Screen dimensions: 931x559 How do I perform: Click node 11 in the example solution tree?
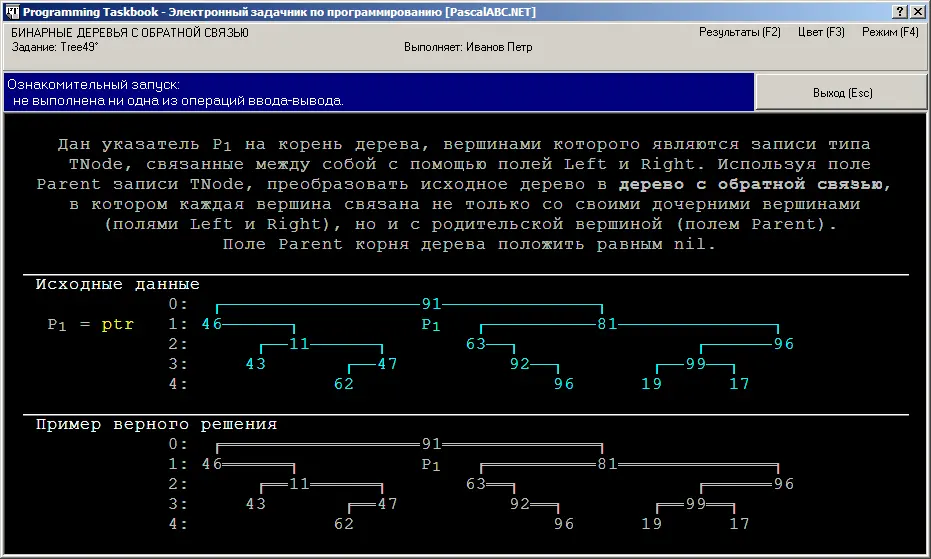(x=299, y=484)
